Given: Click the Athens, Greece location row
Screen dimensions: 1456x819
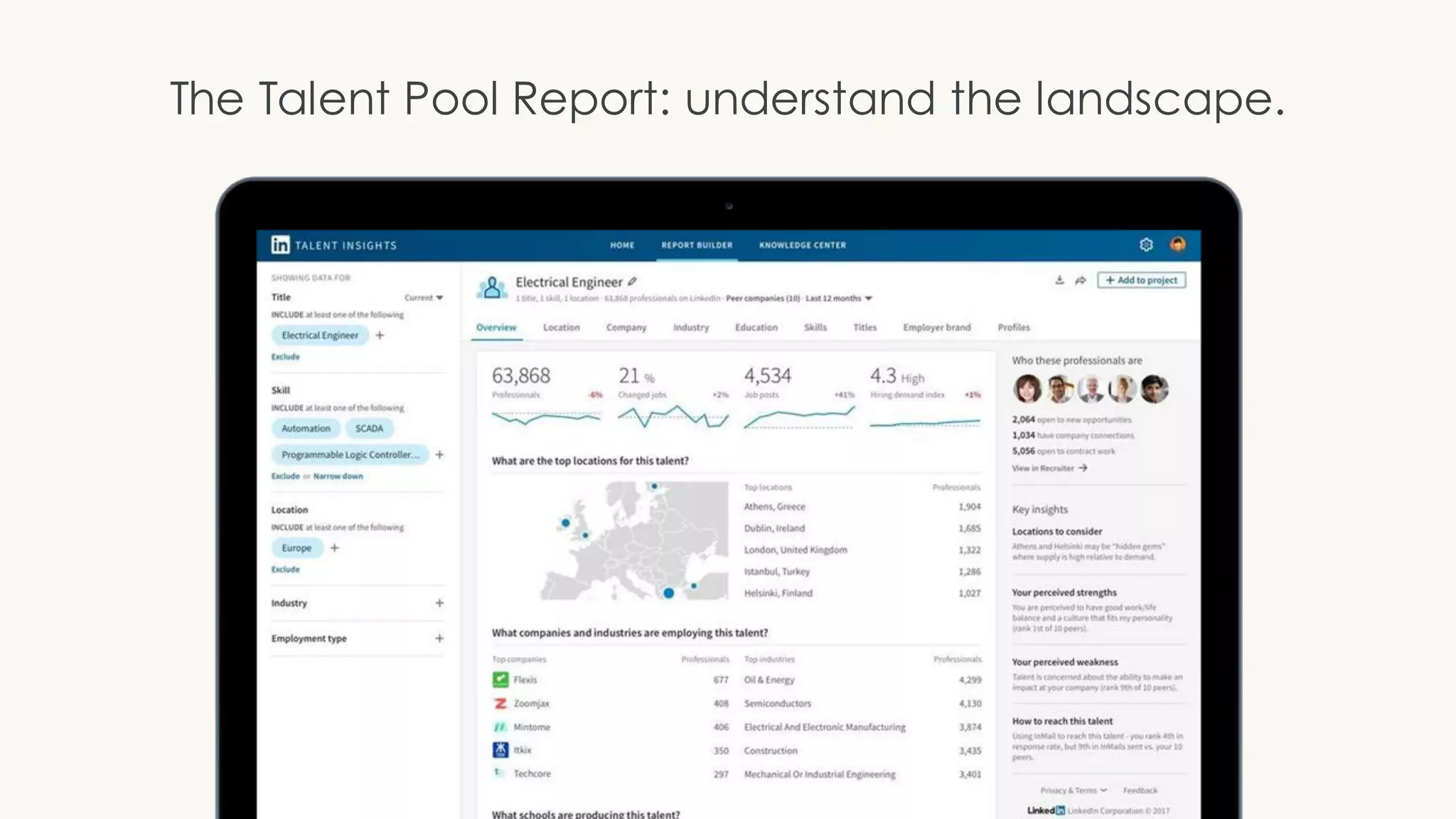Looking at the screenshot, I should (x=862, y=507).
